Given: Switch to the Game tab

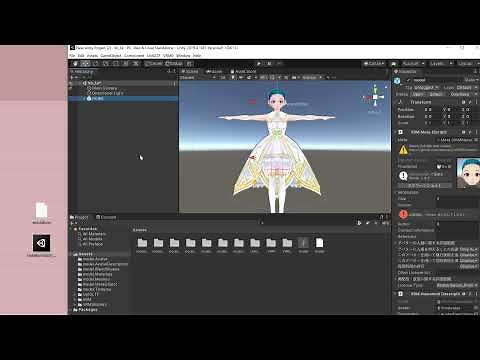Looking at the screenshot, I should (215, 71).
